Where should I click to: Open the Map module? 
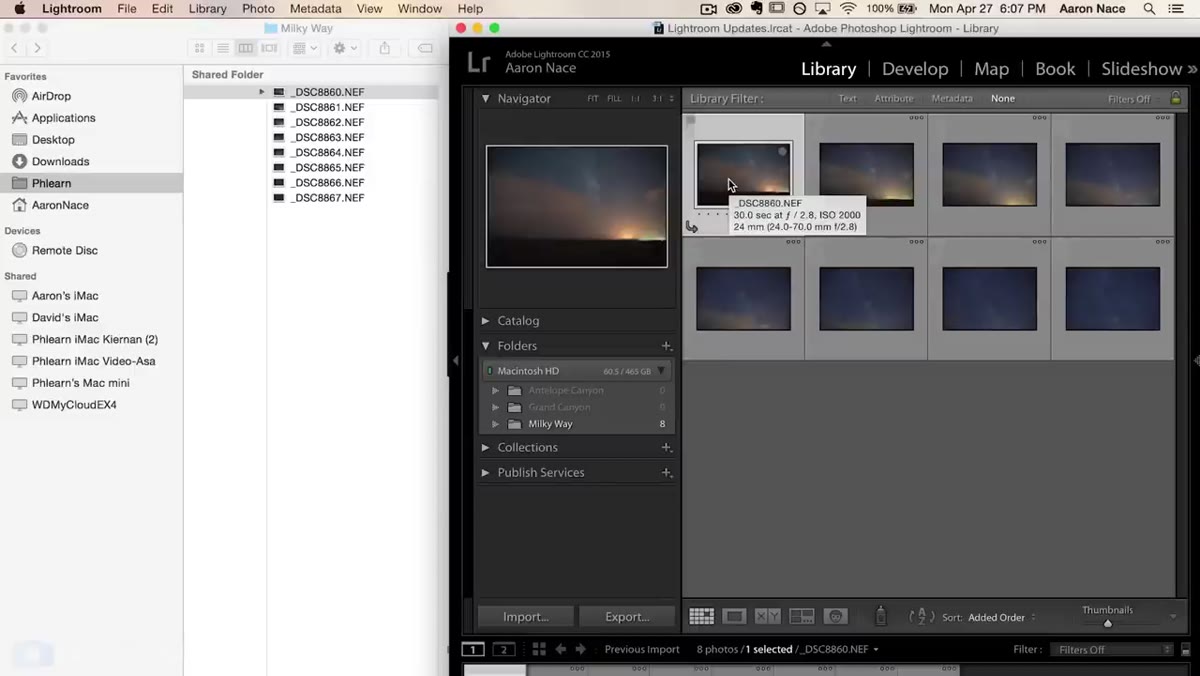pos(991,69)
